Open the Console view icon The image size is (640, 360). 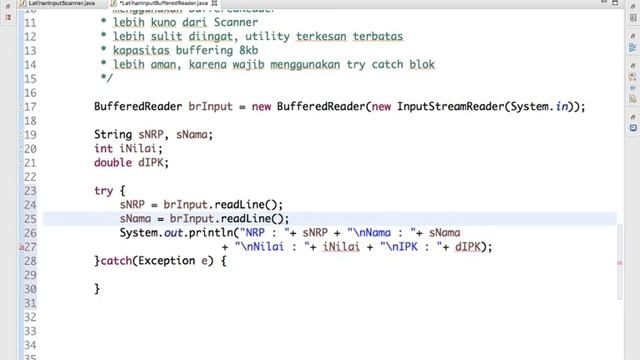633,128
